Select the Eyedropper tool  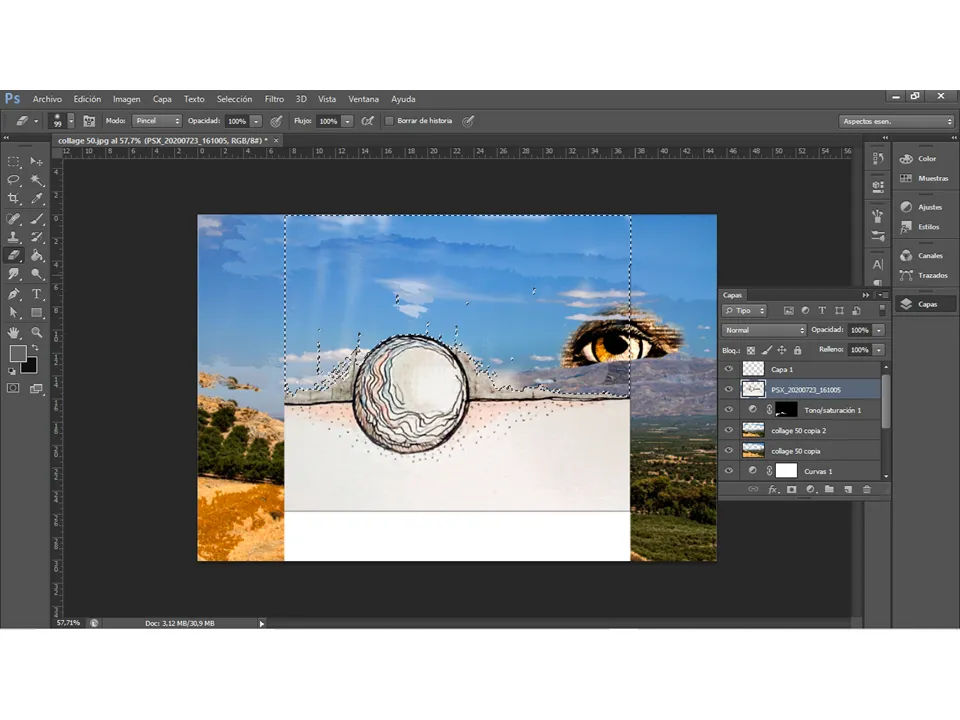click(x=37, y=198)
